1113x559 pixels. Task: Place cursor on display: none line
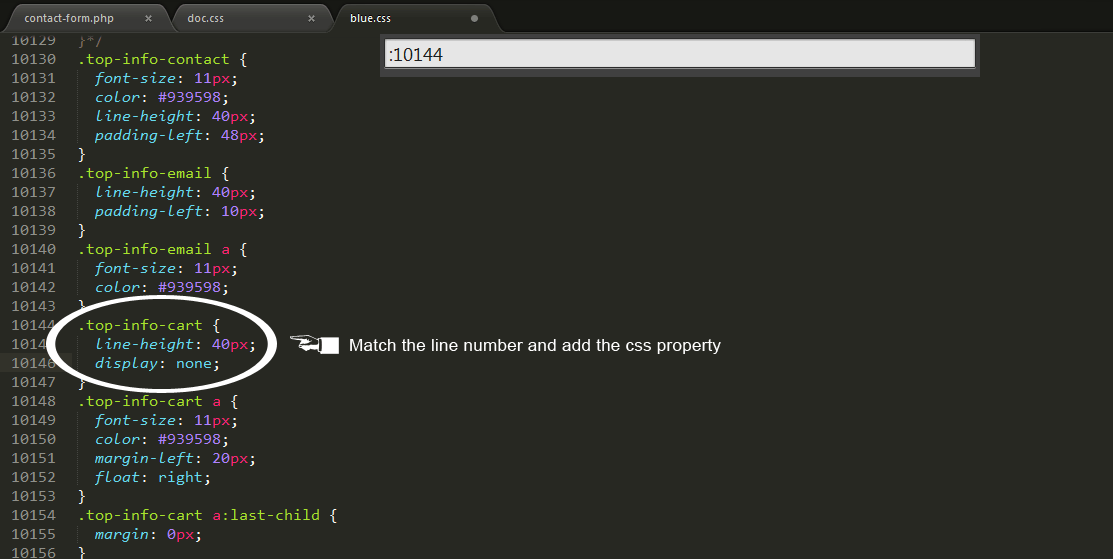point(156,363)
